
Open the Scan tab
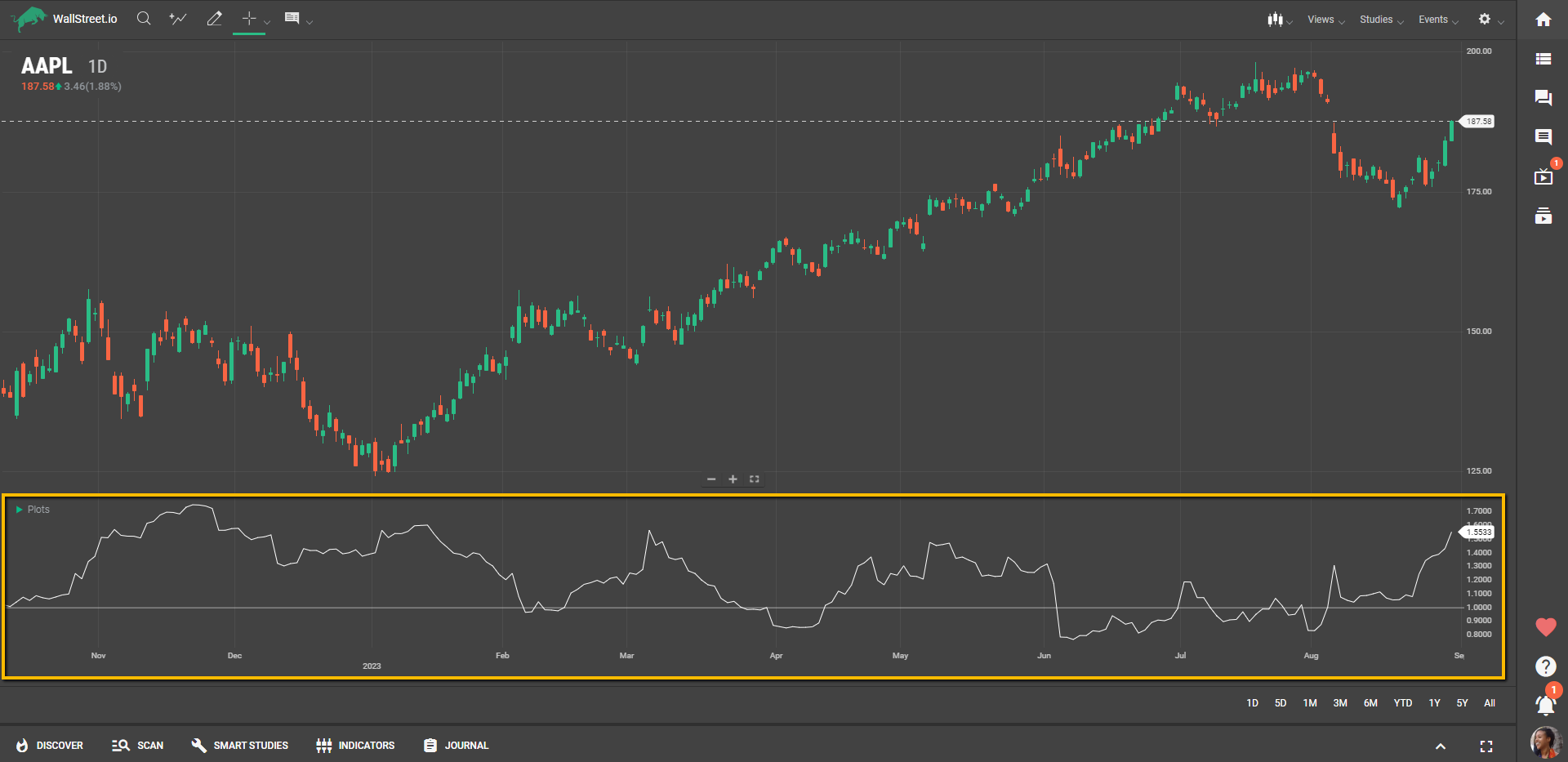click(137, 746)
